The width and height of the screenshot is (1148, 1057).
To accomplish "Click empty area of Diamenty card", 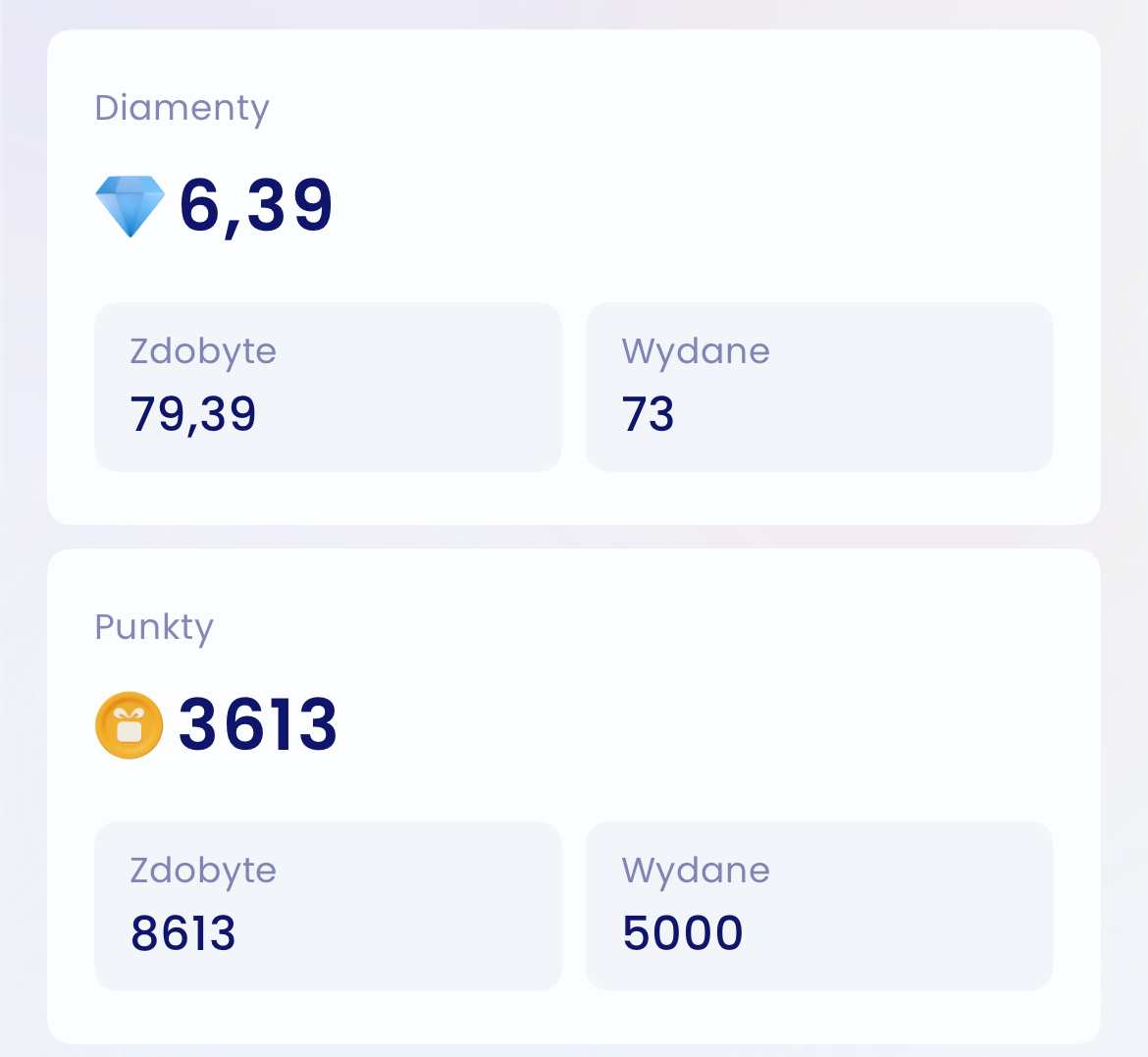I will [x=732, y=184].
